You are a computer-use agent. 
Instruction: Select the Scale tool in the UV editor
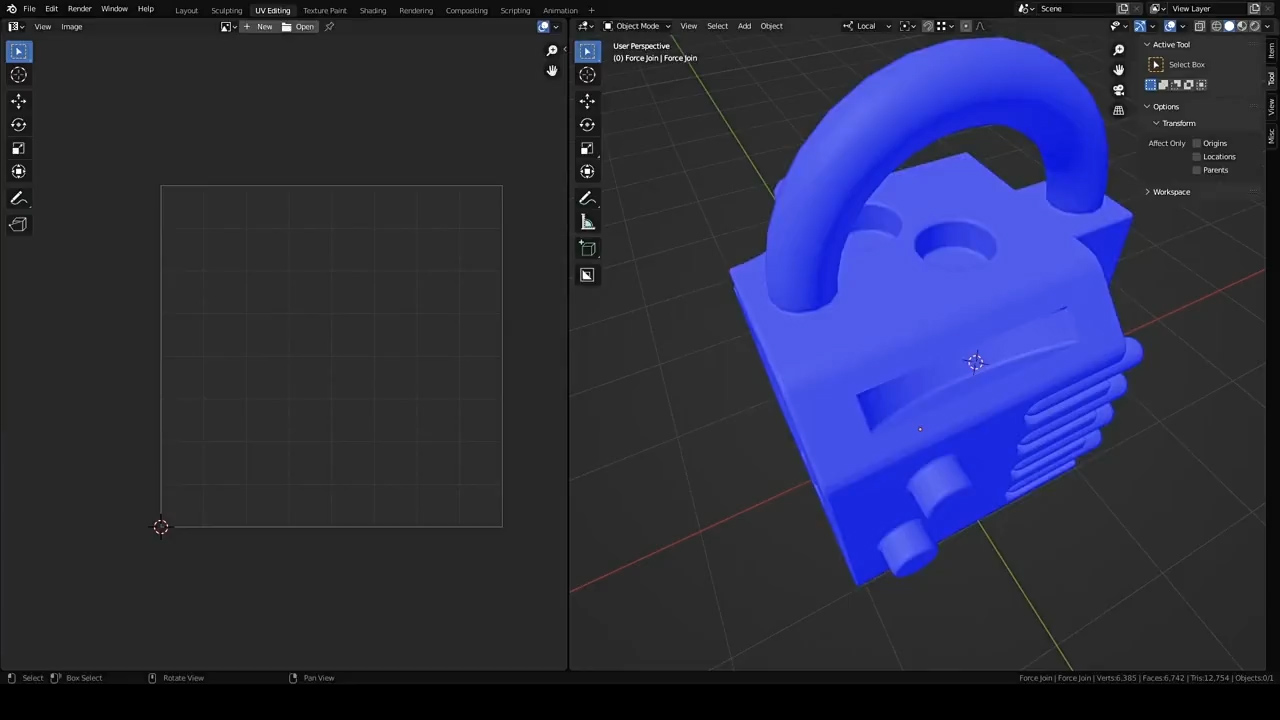pos(18,148)
